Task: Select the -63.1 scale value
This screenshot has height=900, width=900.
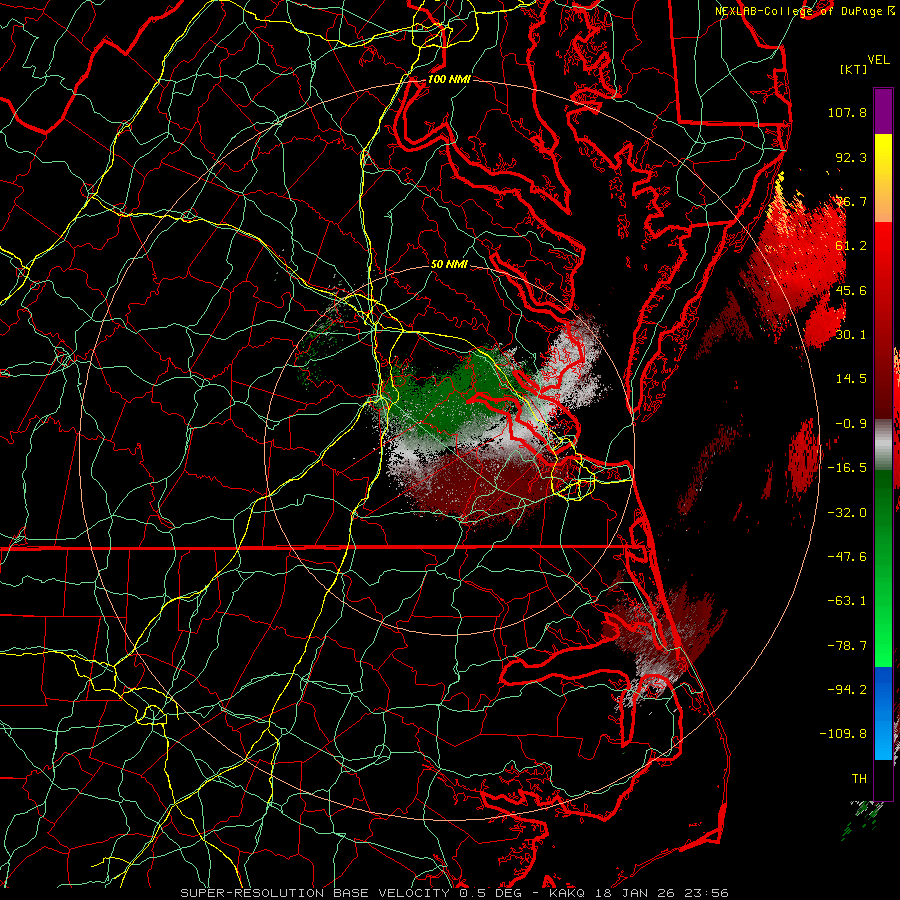Action: 847,601
